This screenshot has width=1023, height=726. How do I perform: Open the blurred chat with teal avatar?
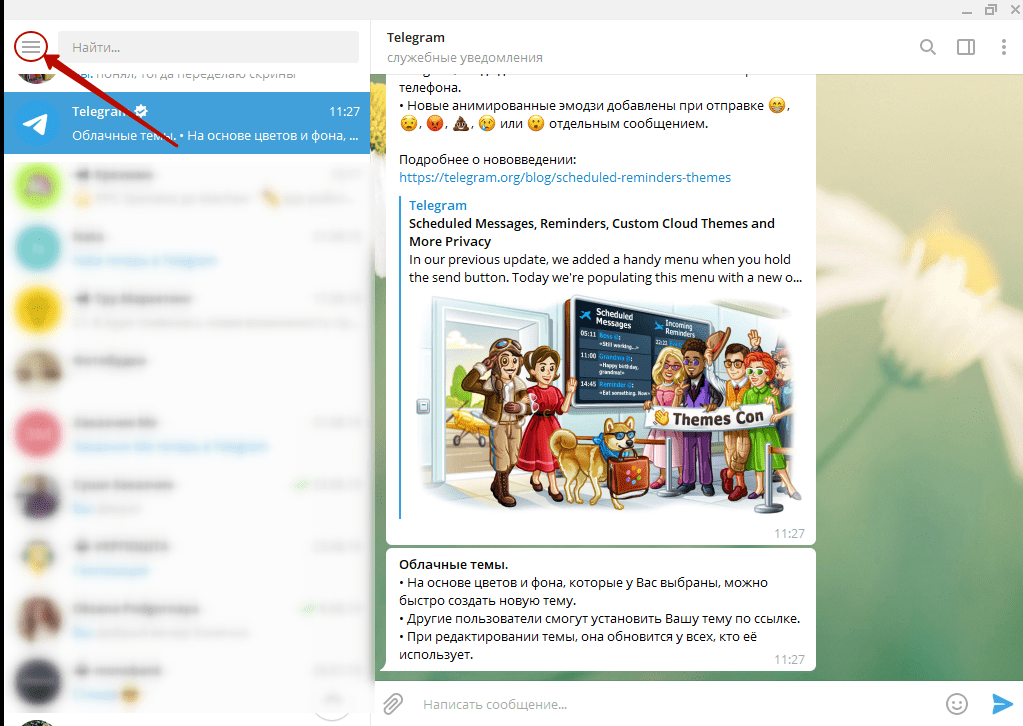[x=187, y=248]
